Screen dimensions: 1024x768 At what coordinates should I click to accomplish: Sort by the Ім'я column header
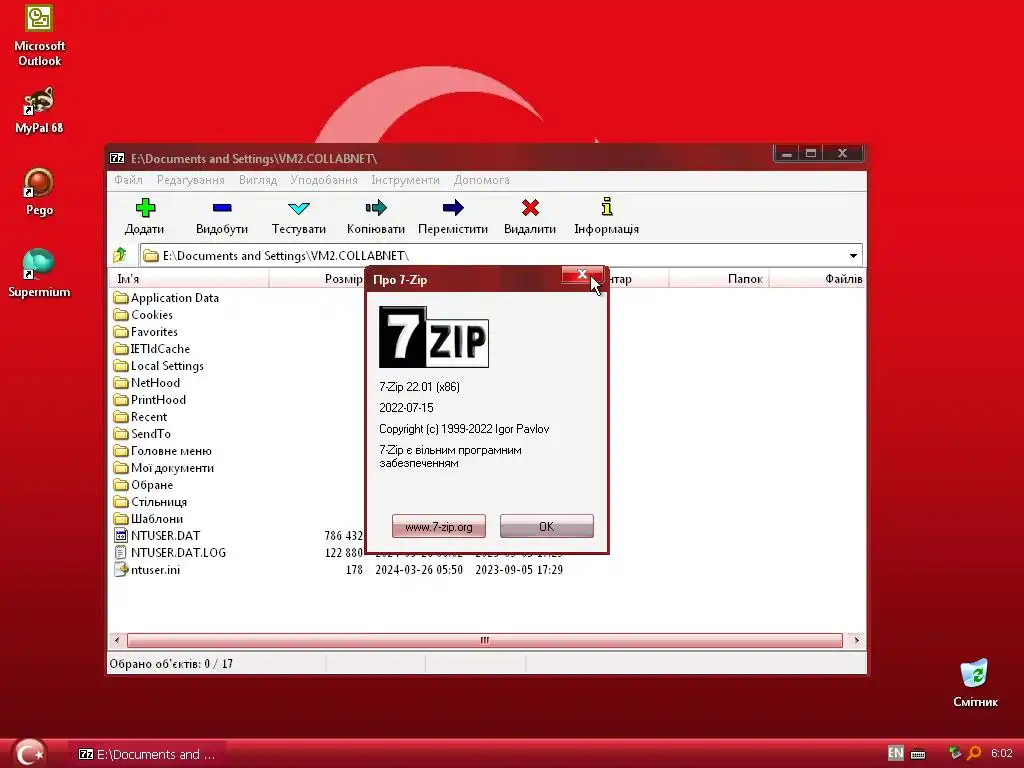[x=189, y=279]
